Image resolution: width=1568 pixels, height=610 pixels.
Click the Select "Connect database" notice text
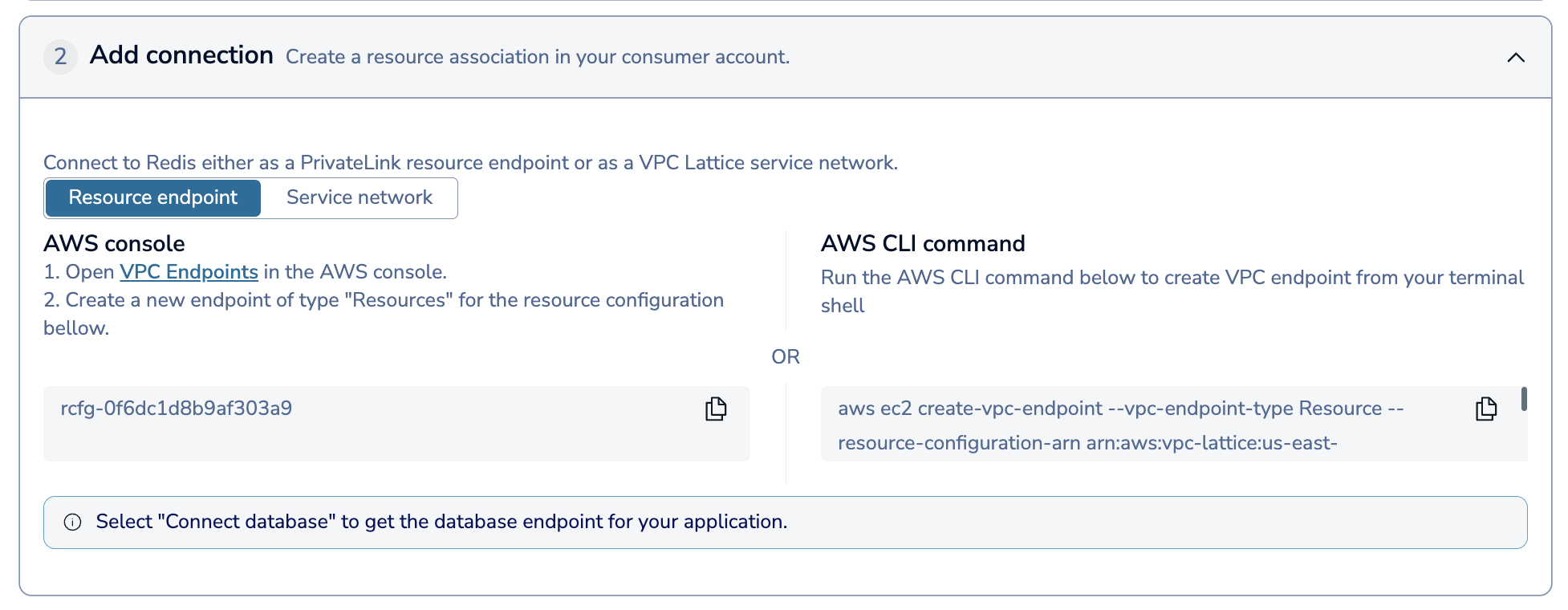tap(441, 522)
